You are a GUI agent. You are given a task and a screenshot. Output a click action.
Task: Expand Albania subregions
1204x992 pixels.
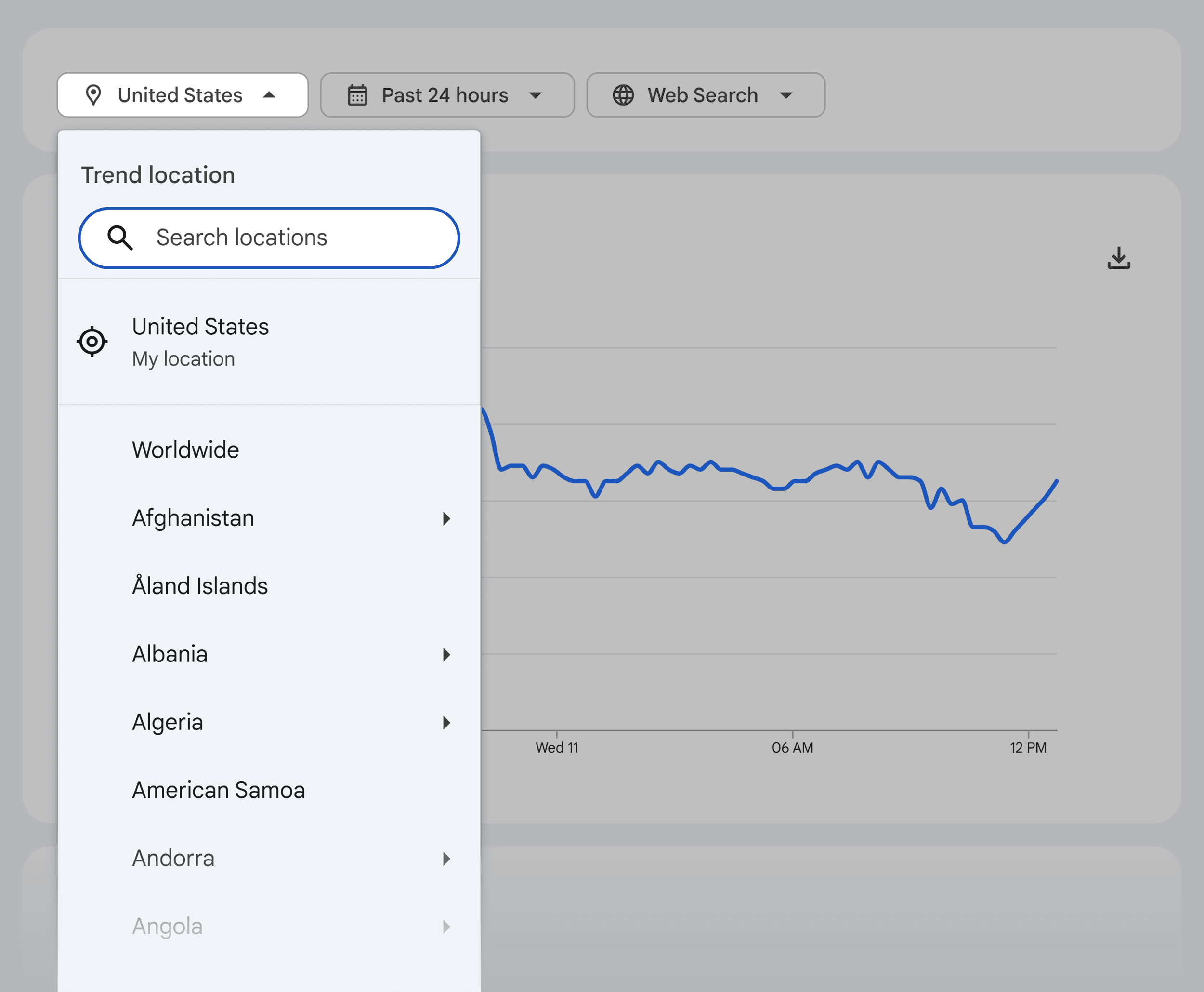tap(446, 655)
